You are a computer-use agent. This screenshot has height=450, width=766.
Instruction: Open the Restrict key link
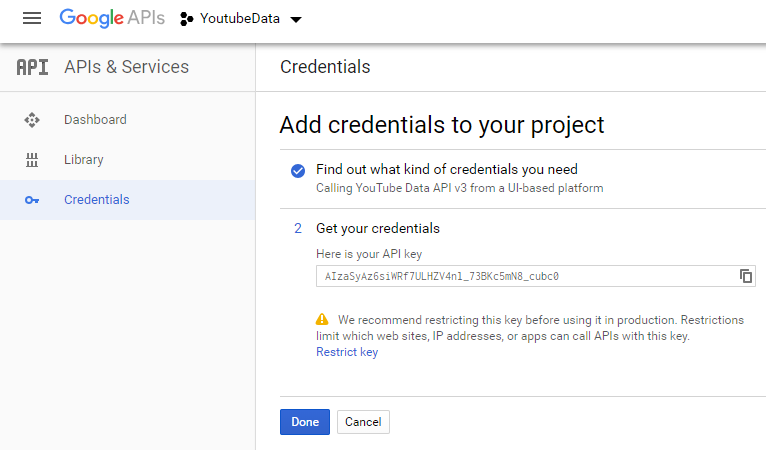347,352
